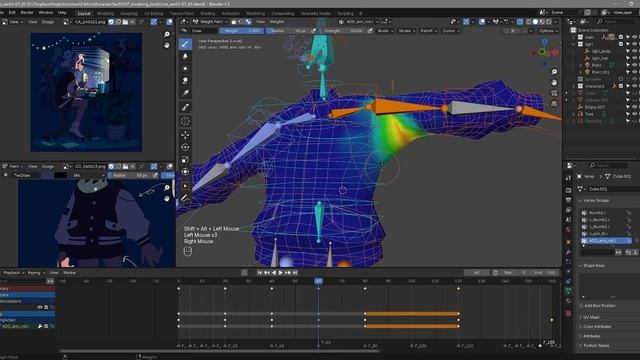
Task: Open the Render properties tab icon
Action: tap(568, 190)
